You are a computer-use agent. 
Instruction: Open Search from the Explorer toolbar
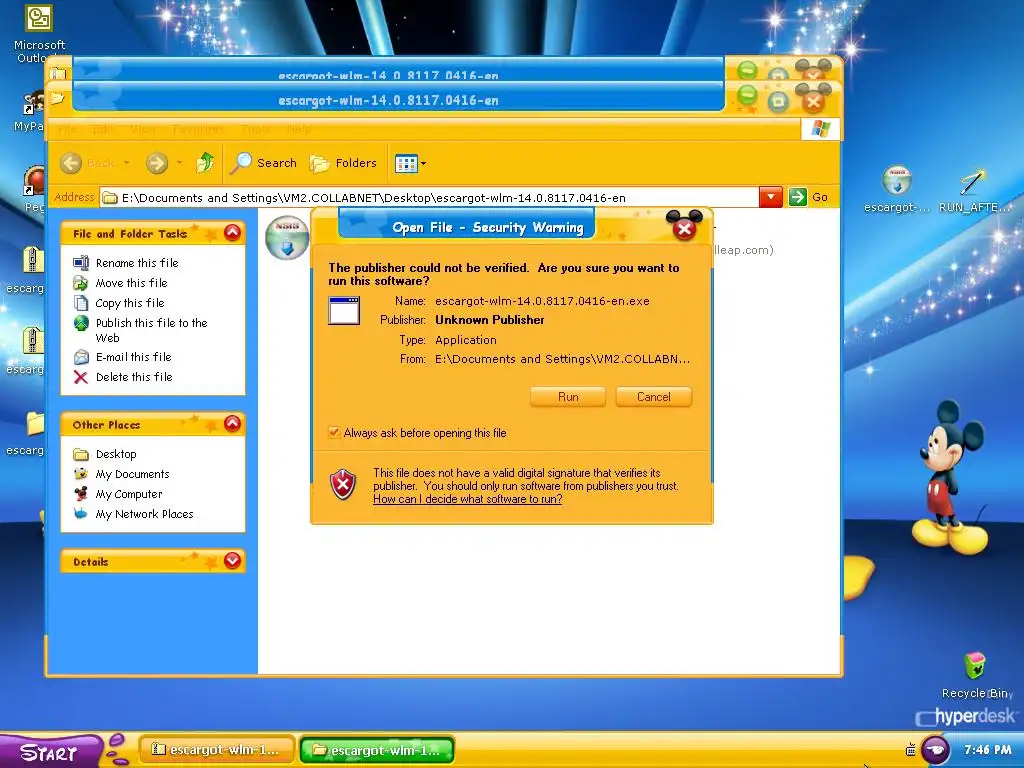click(x=264, y=163)
